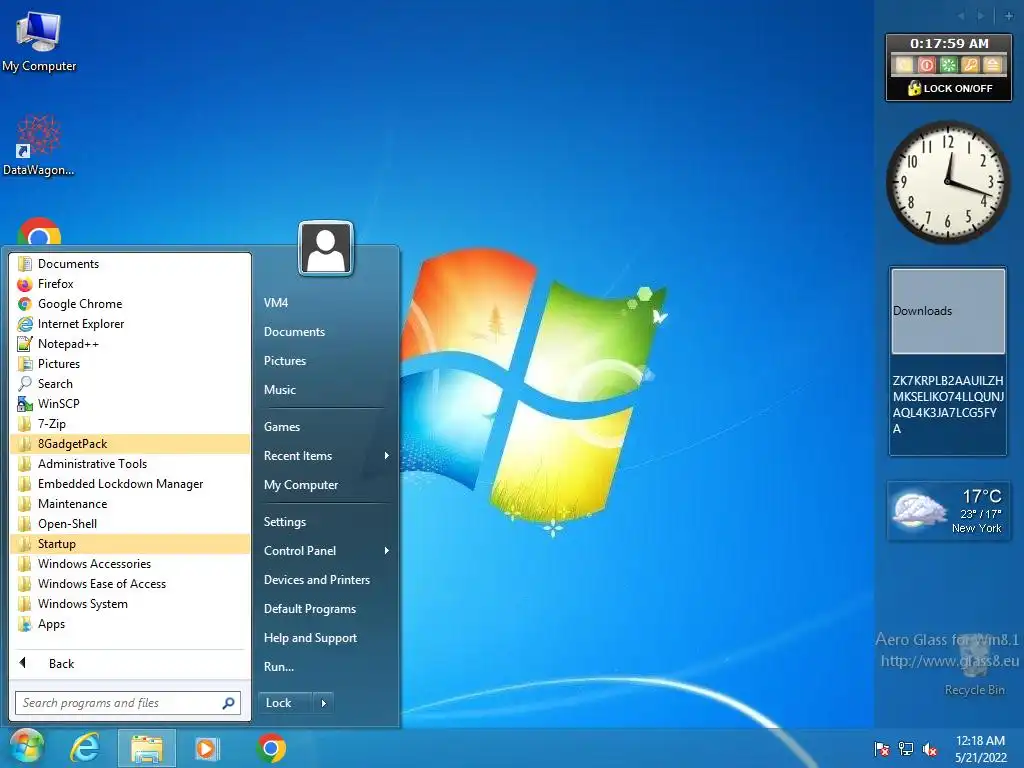Expand the Startup folder

pyautogui.click(x=130, y=544)
